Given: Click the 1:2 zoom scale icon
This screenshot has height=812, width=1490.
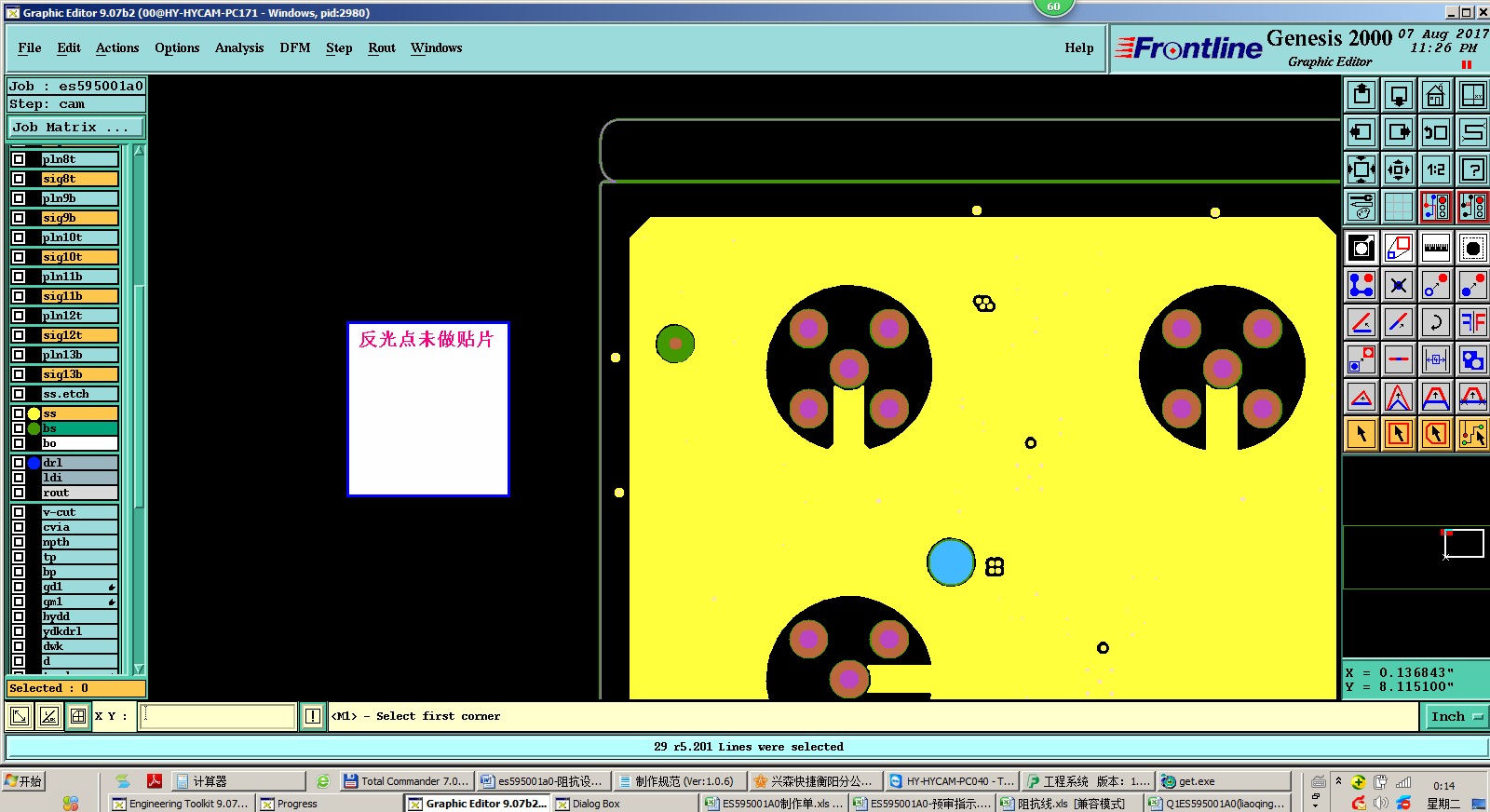Looking at the screenshot, I should click(x=1436, y=169).
